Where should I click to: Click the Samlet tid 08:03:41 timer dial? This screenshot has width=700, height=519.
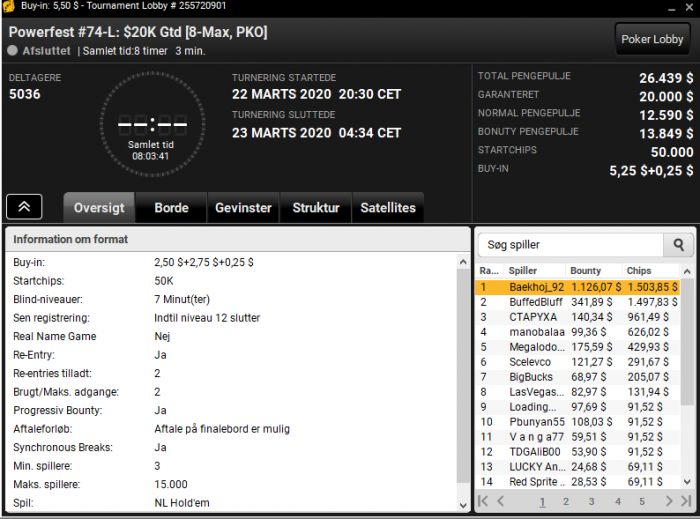coord(152,125)
